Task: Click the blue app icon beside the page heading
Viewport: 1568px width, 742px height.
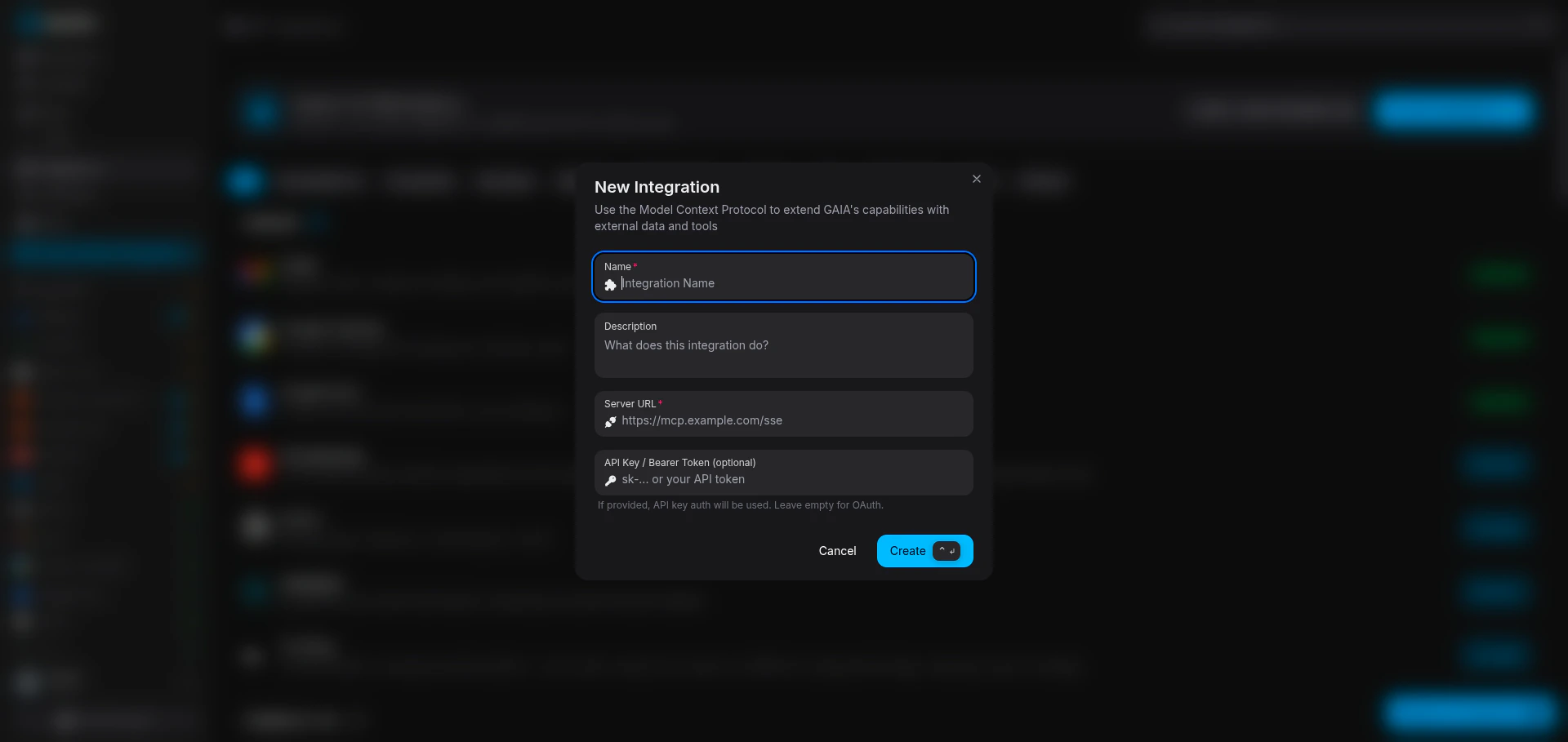Action: tap(261, 111)
